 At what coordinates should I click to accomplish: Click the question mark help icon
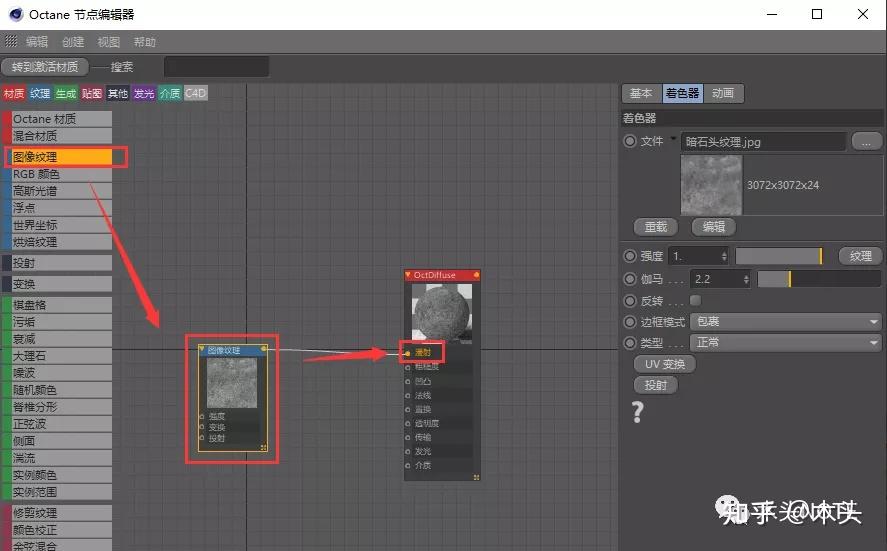click(x=638, y=412)
